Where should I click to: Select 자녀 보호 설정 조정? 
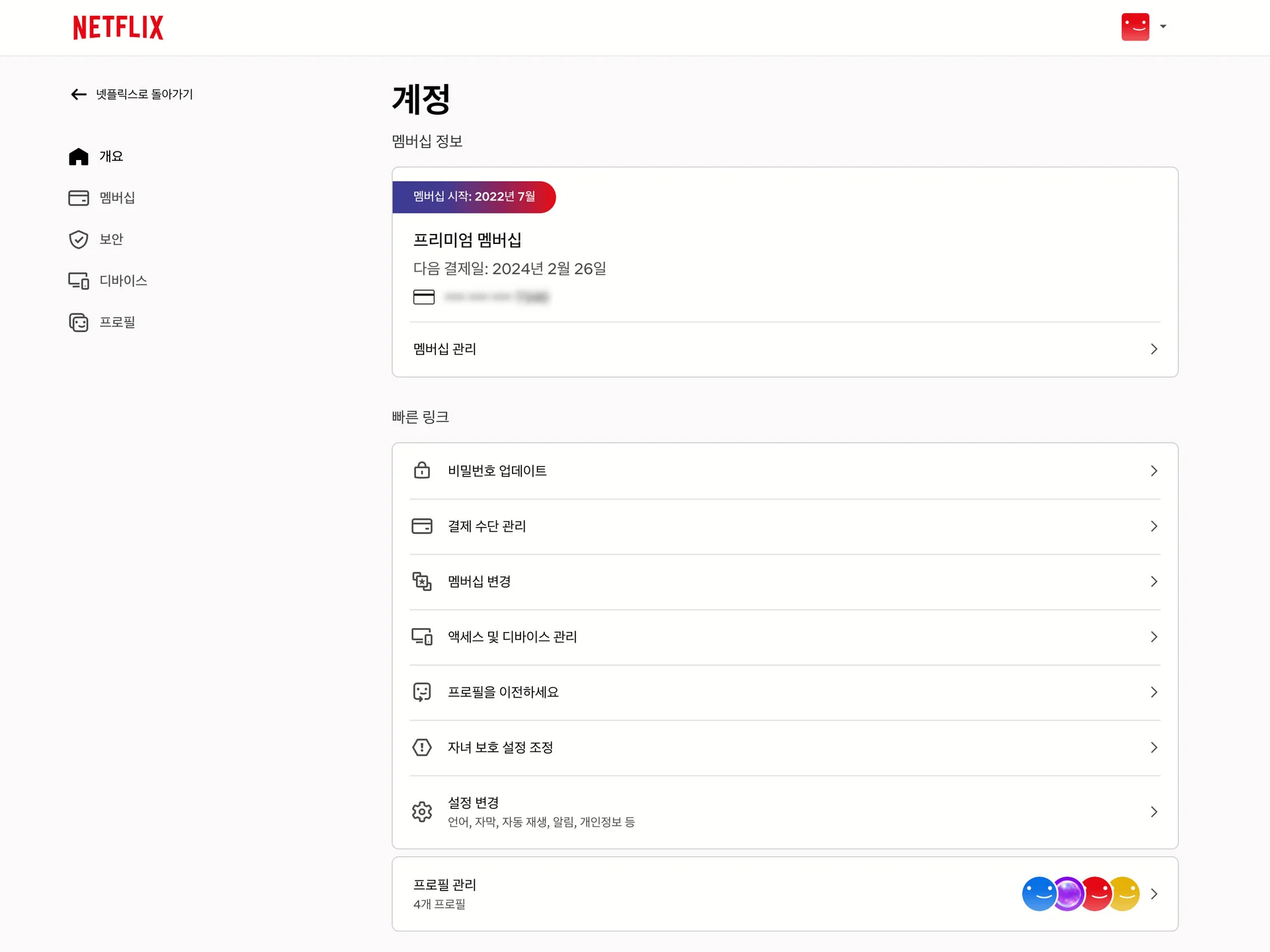[x=500, y=747]
